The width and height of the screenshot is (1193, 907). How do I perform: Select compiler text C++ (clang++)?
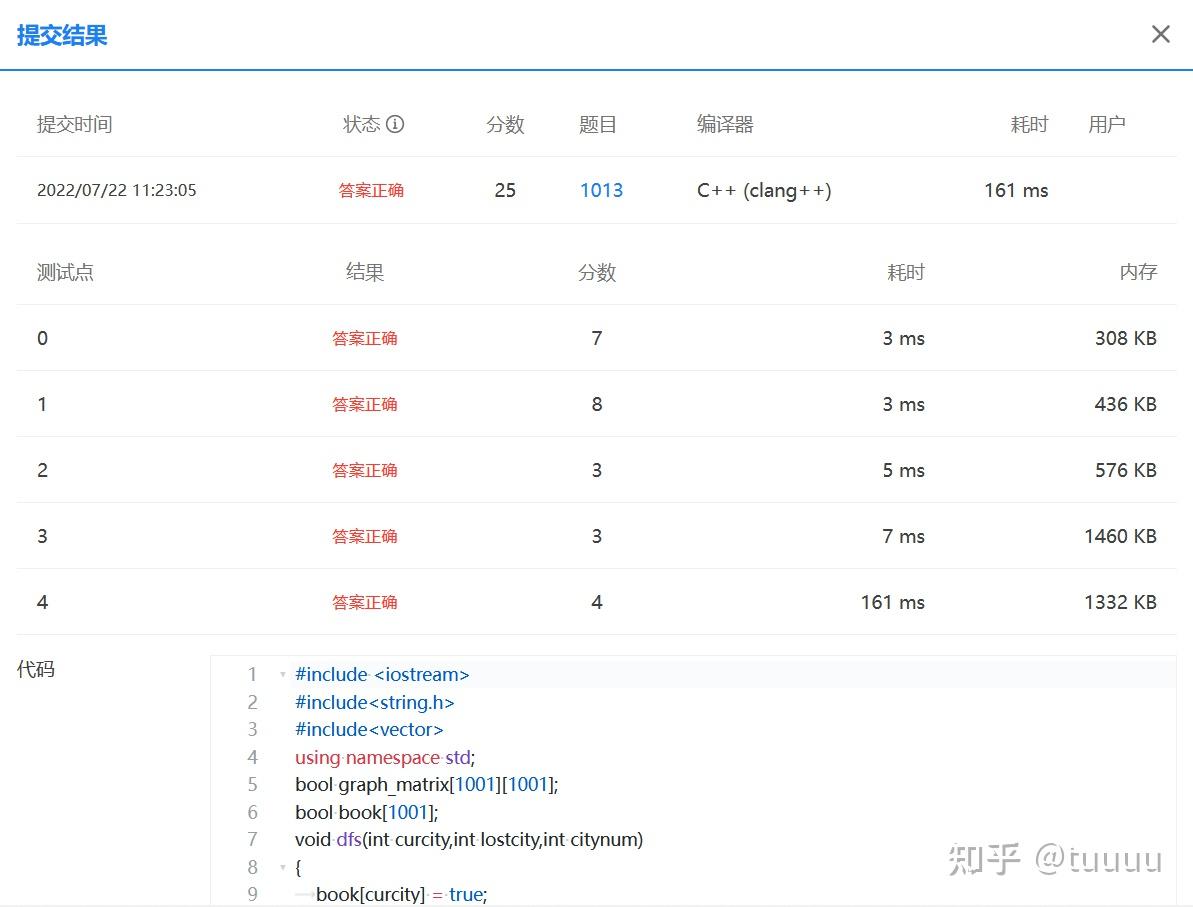pyautogui.click(x=764, y=190)
